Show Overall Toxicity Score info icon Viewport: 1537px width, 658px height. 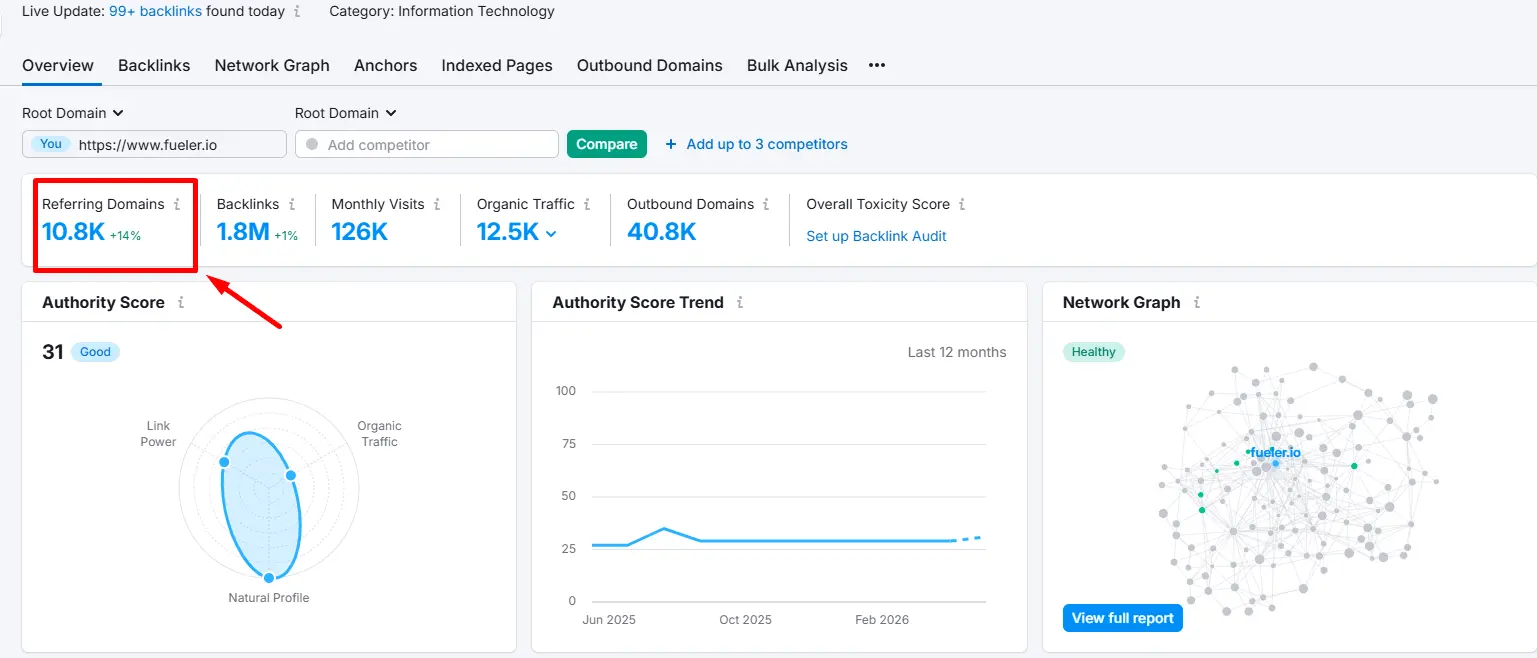click(x=962, y=204)
